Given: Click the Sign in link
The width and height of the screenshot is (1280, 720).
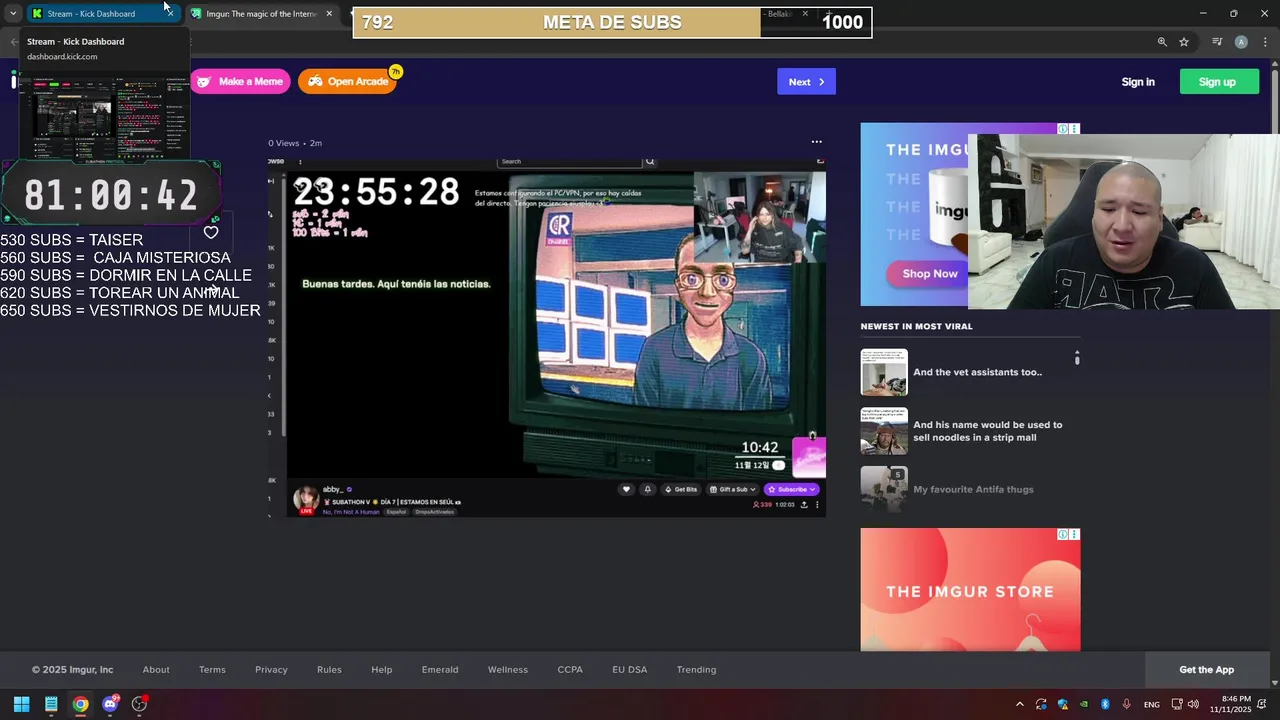Looking at the screenshot, I should 1138,82.
